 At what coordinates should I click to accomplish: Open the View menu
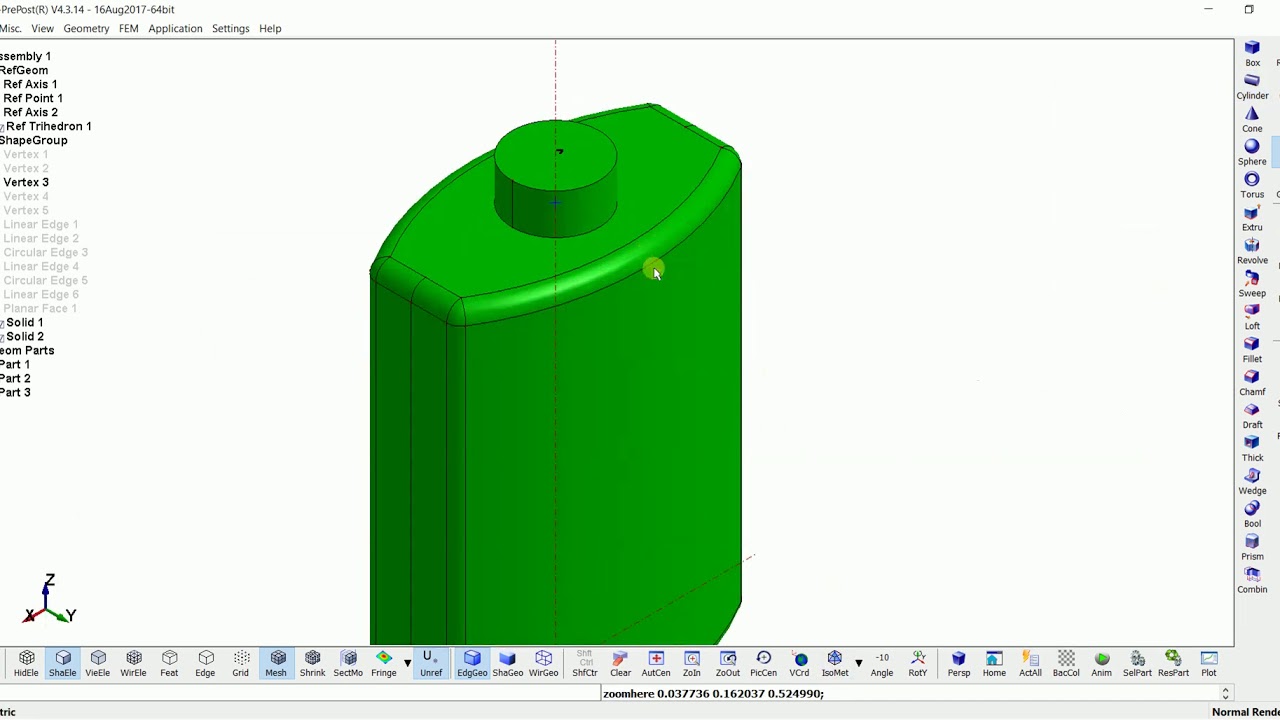(42, 28)
